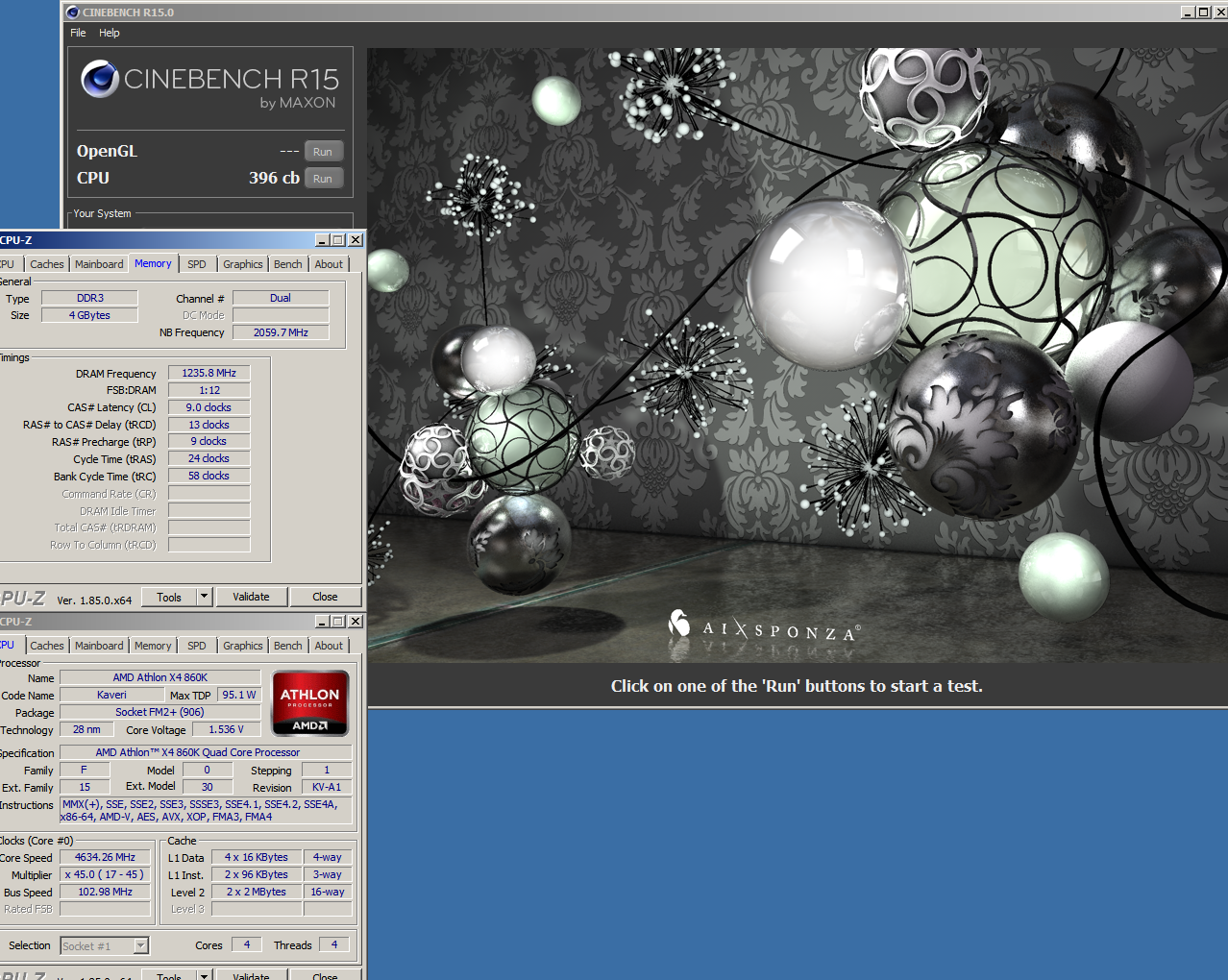The width and height of the screenshot is (1228, 980).
Task: Switch to Caches tab in lower CPU-Z window
Action: 47,646
